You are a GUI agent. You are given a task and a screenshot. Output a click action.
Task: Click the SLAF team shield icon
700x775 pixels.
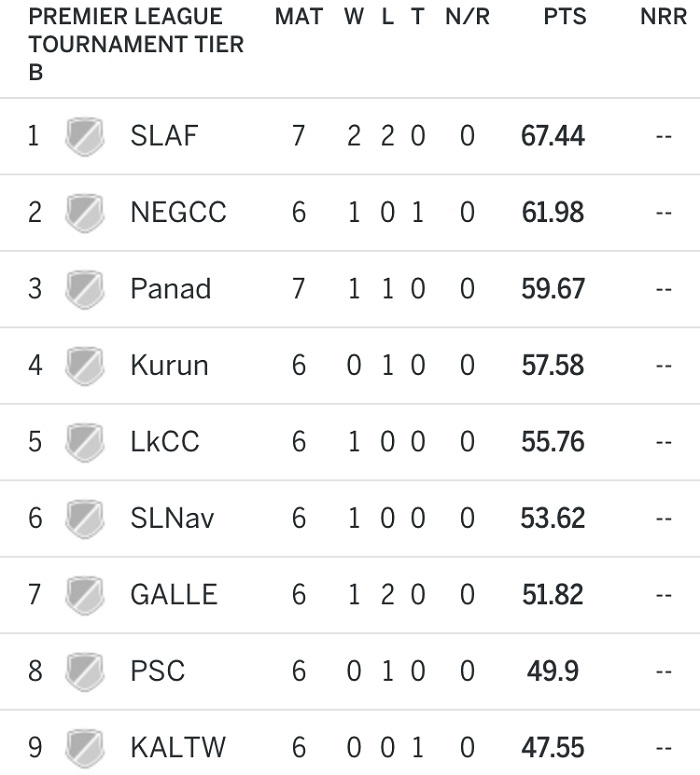(x=85, y=136)
